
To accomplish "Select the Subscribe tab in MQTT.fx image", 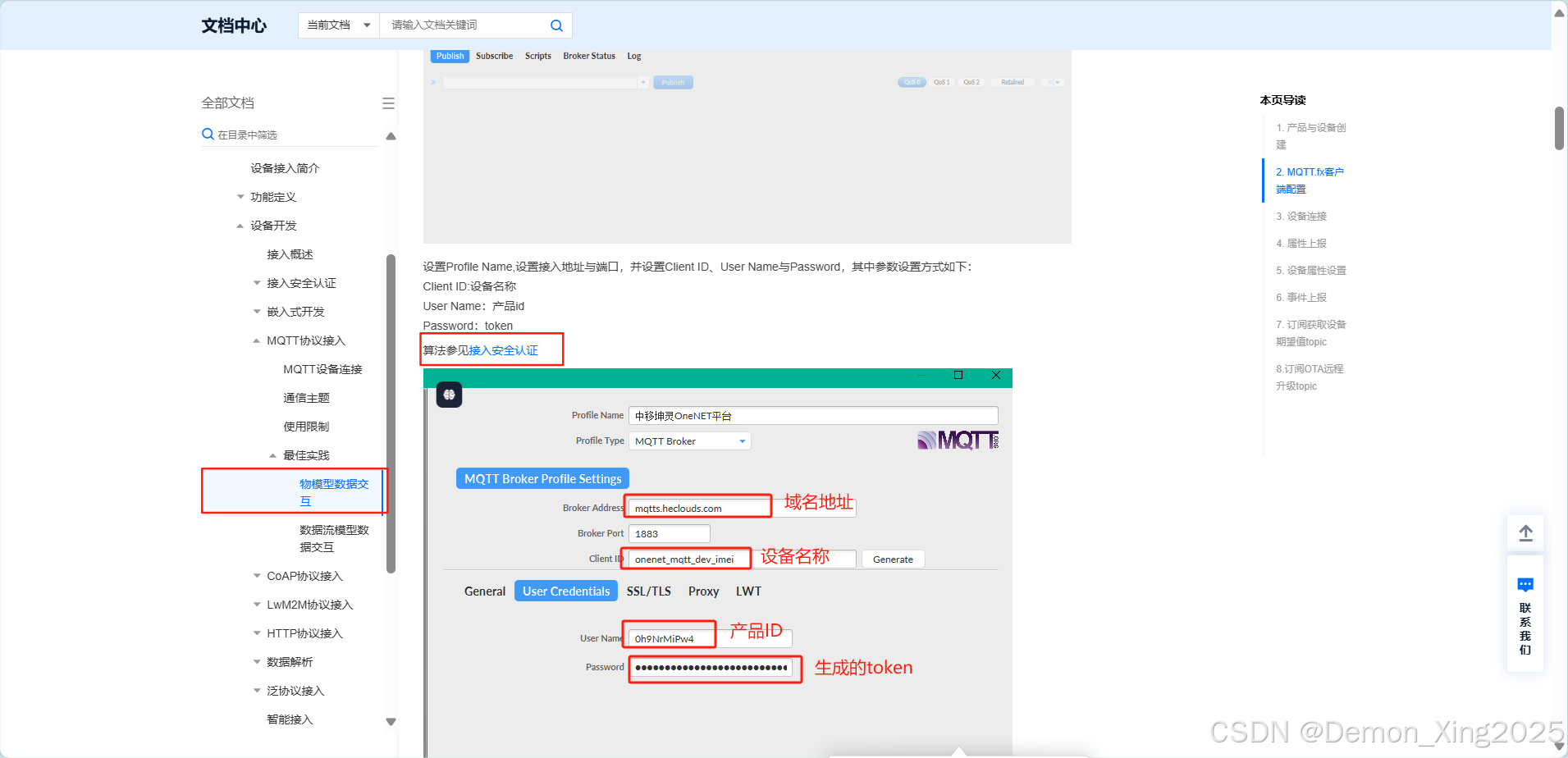I will [494, 56].
